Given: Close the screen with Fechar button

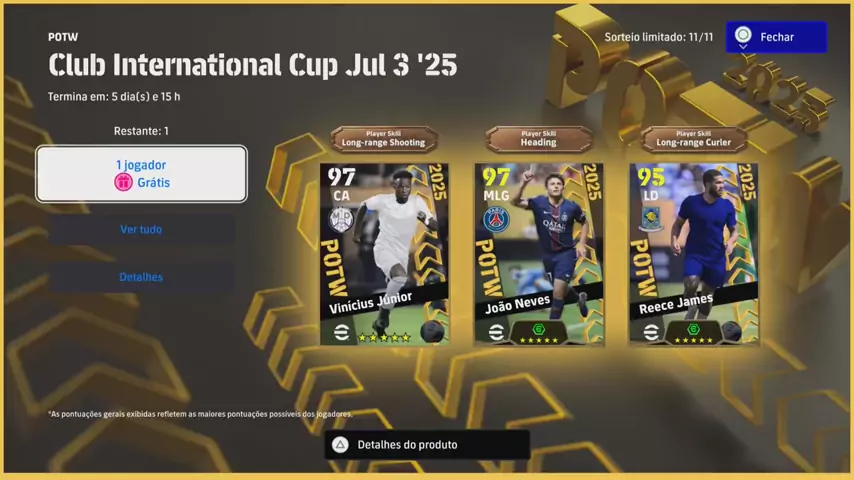Looking at the screenshot, I should pyautogui.click(x=777, y=37).
